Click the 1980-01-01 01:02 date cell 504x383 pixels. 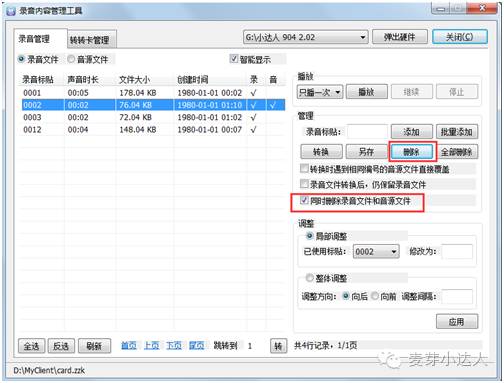pyautogui.click(x=209, y=117)
